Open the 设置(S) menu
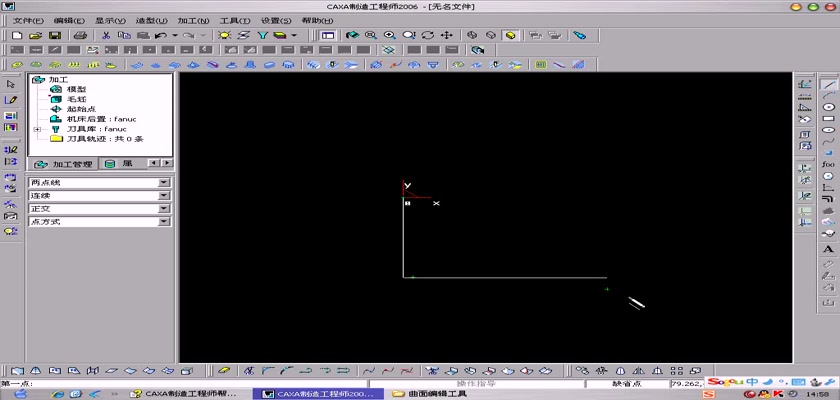The height and width of the screenshot is (400, 840). (276, 20)
